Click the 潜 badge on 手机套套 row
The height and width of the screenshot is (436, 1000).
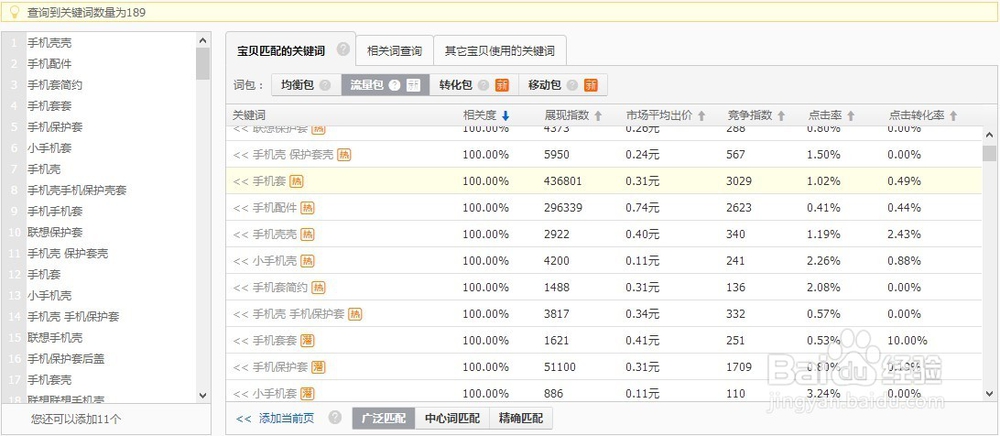point(308,340)
